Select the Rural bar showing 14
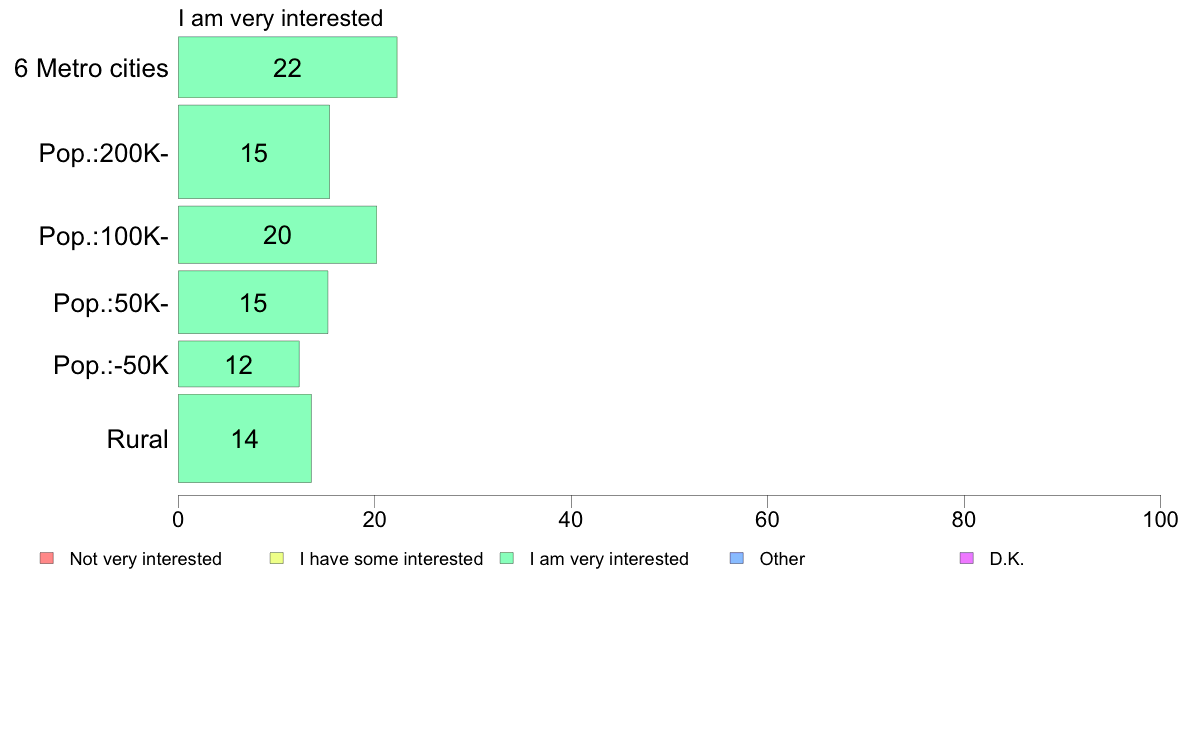The height and width of the screenshot is (736, 1188). (x=244, y=438)
